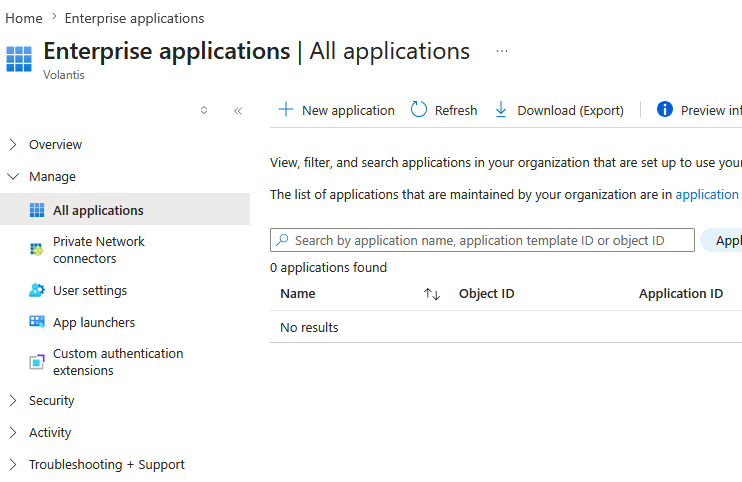
Task: Collapse the Manage section chevron
Action: [x=13, y=176]
